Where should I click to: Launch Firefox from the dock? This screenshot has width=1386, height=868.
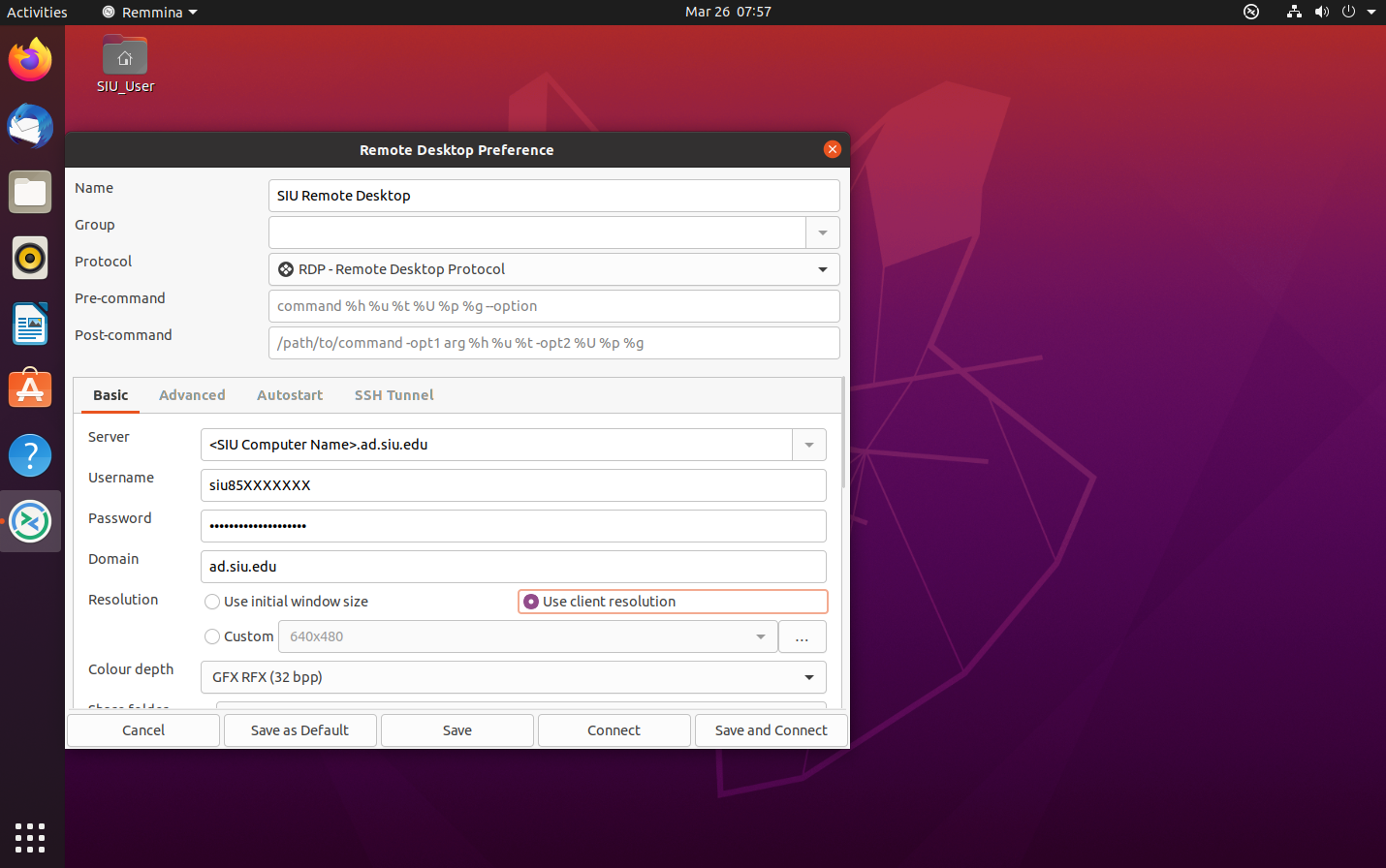(30, 59)
